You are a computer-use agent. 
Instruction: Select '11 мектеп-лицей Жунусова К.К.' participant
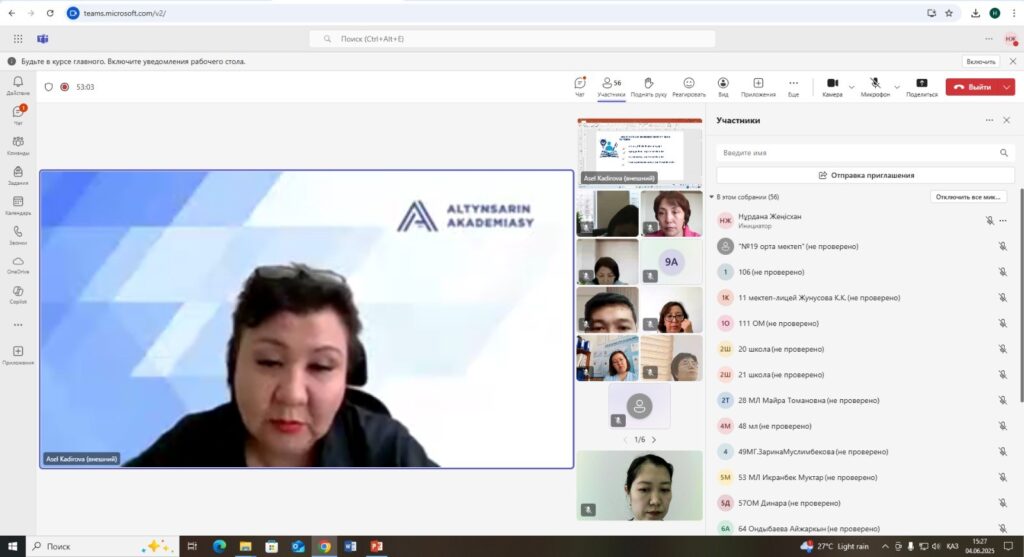[865, 298]
